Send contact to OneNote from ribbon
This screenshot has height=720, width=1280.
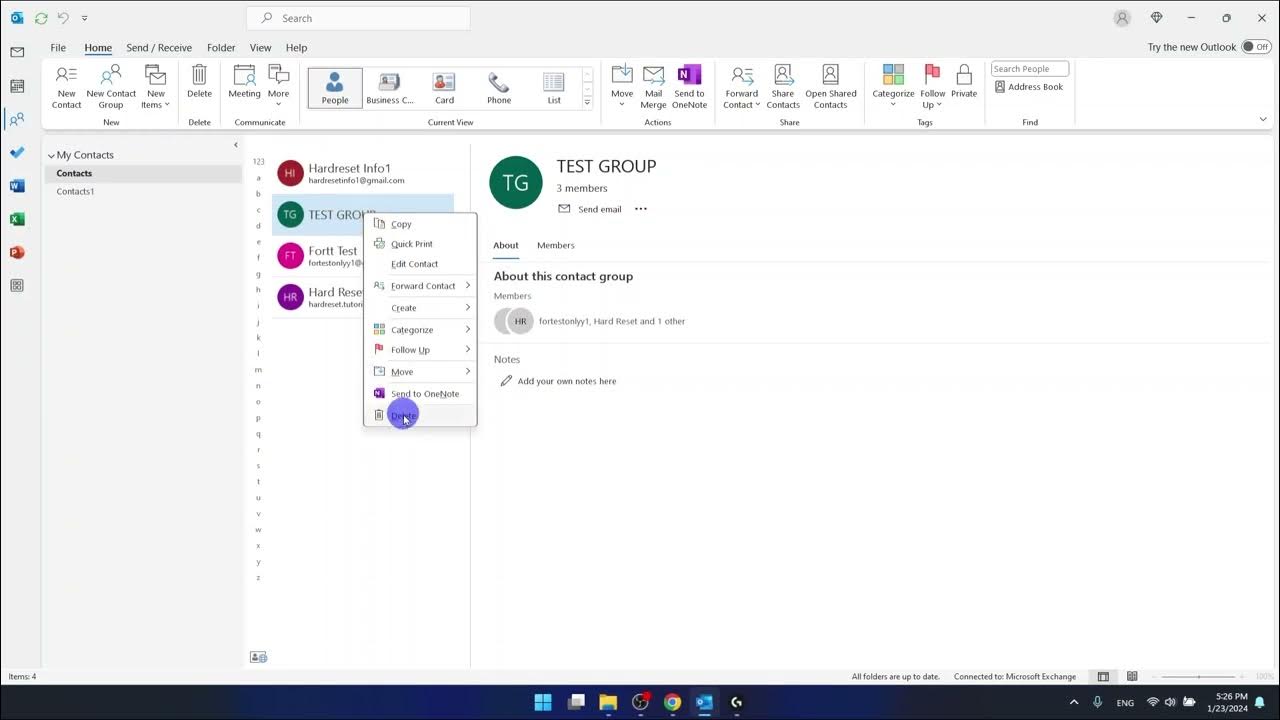point(689,87)
